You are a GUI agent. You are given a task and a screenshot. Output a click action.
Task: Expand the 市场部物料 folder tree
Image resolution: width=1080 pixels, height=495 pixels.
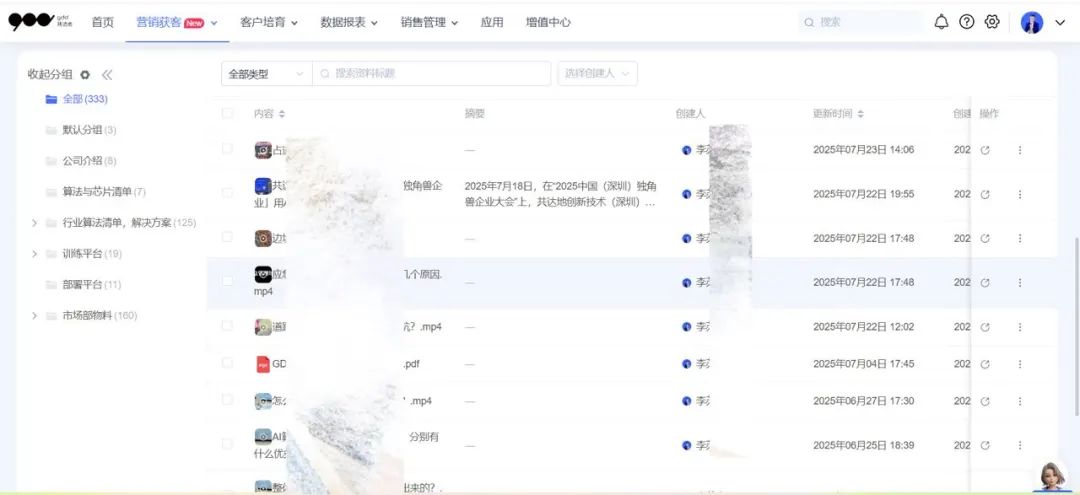click(x=35, y=316)
